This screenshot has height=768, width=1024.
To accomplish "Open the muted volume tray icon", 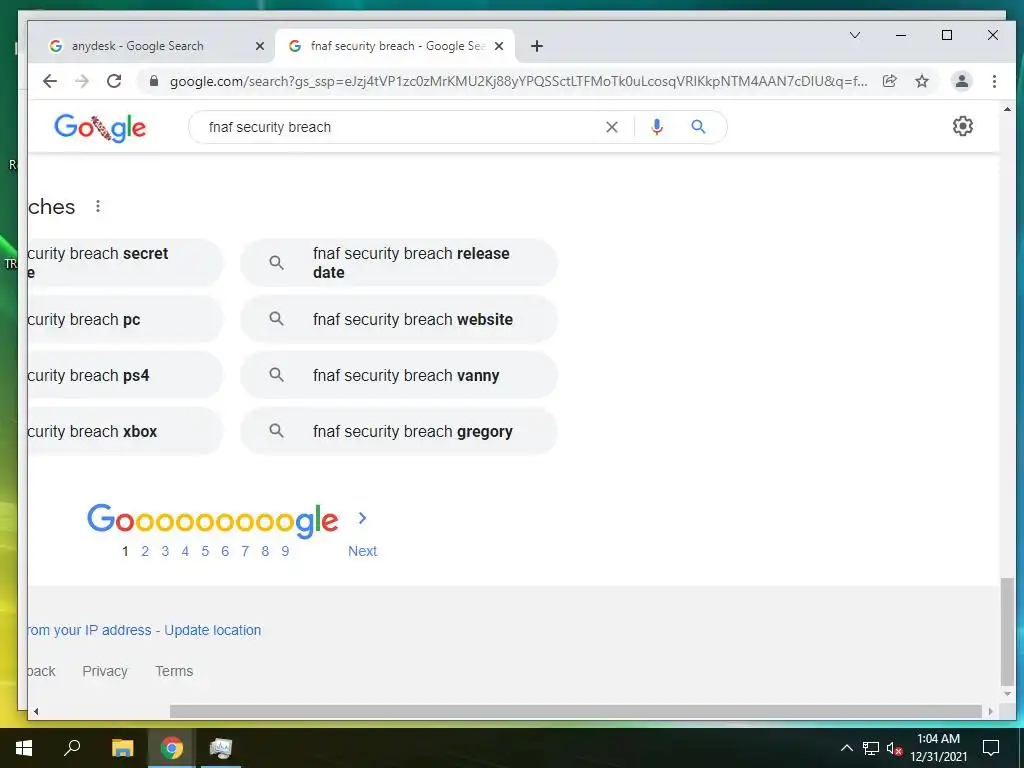I will click(895, 748).
